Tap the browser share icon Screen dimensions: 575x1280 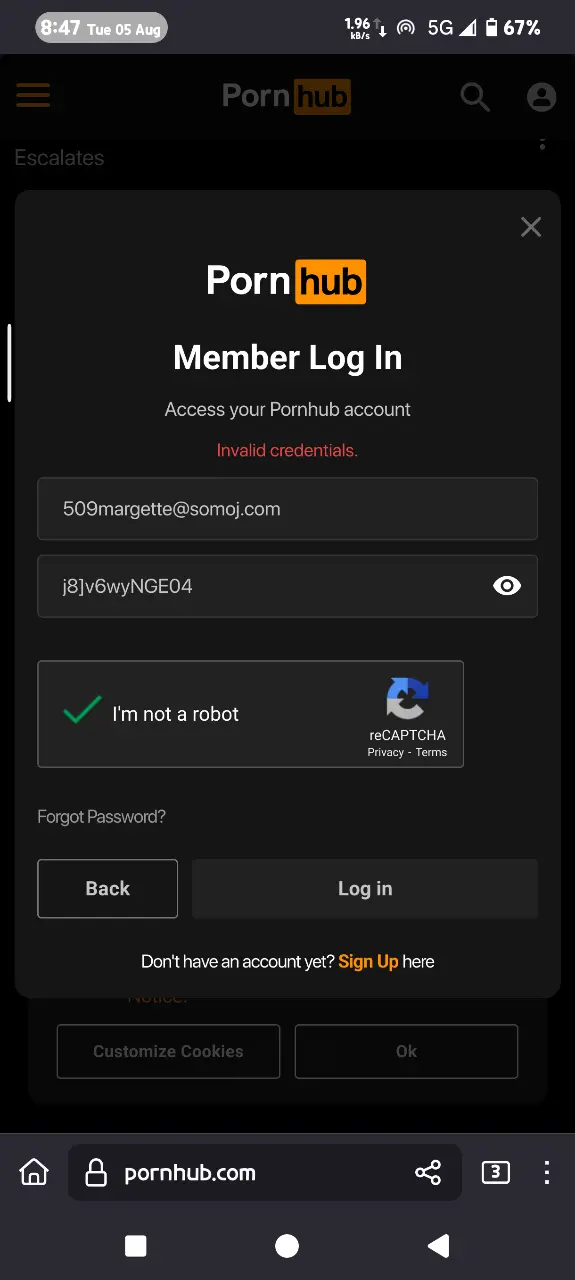pyautogui.click(x=428, y=1172)
